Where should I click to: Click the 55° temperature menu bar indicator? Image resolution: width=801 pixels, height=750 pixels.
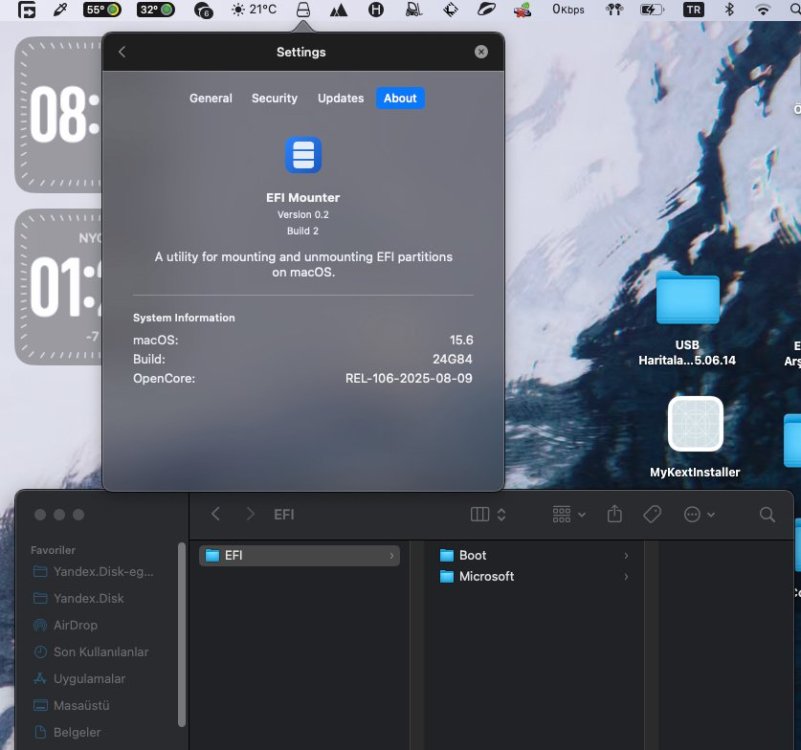102,10
